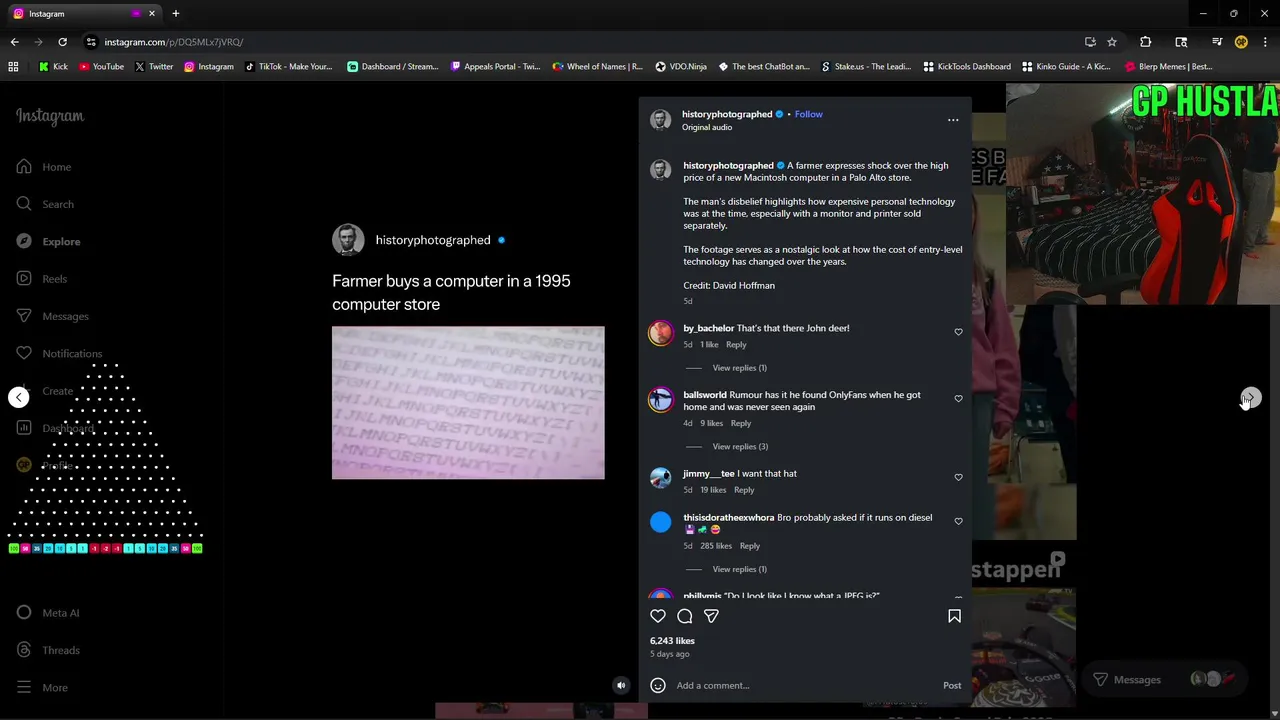Viewport: 1280px width, 720px height.
Task: Like by_bachelor's comment
Action: coord(958,332)
